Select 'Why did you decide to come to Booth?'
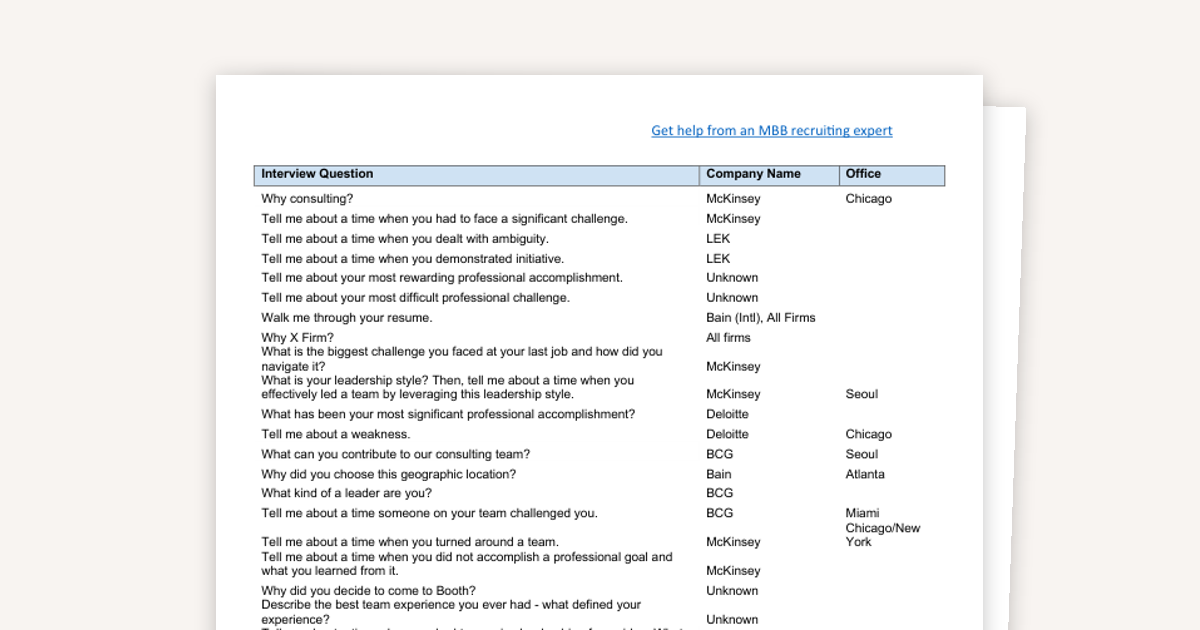This screenshot has width=1200, height=630. click(x=368, y=591)
